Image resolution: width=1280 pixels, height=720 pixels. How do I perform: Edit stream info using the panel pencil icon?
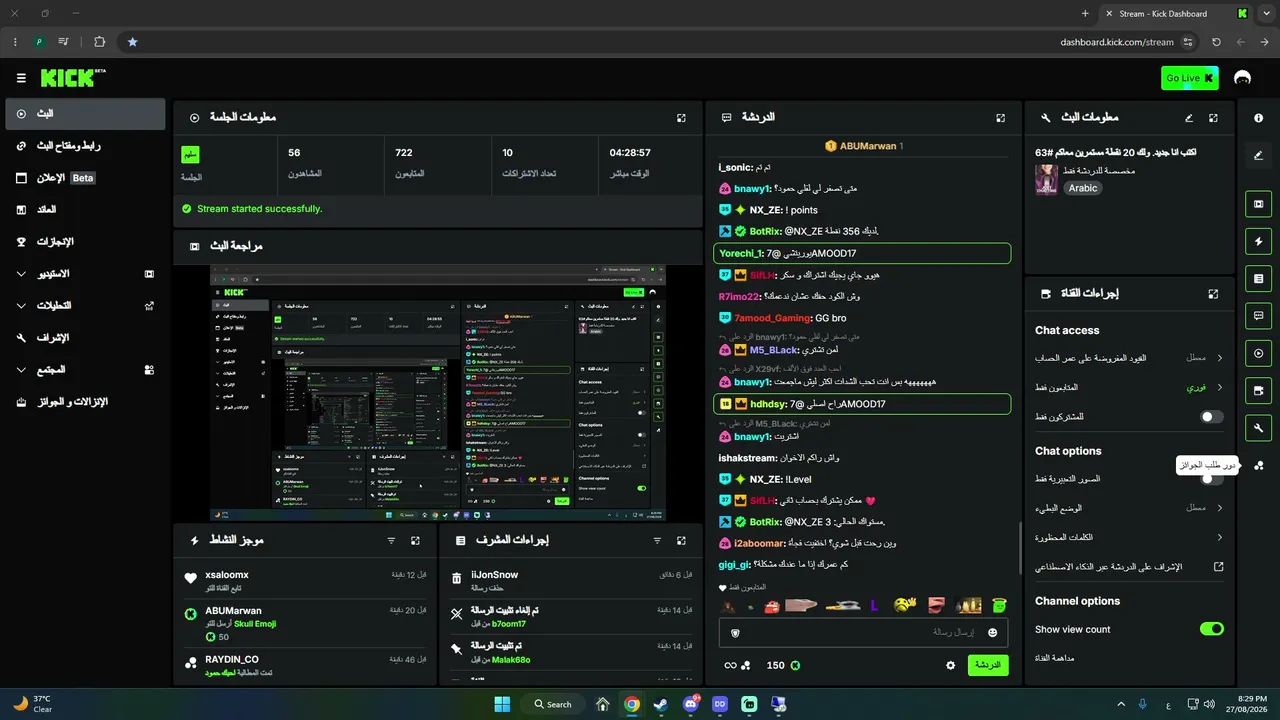[1189, 118]
